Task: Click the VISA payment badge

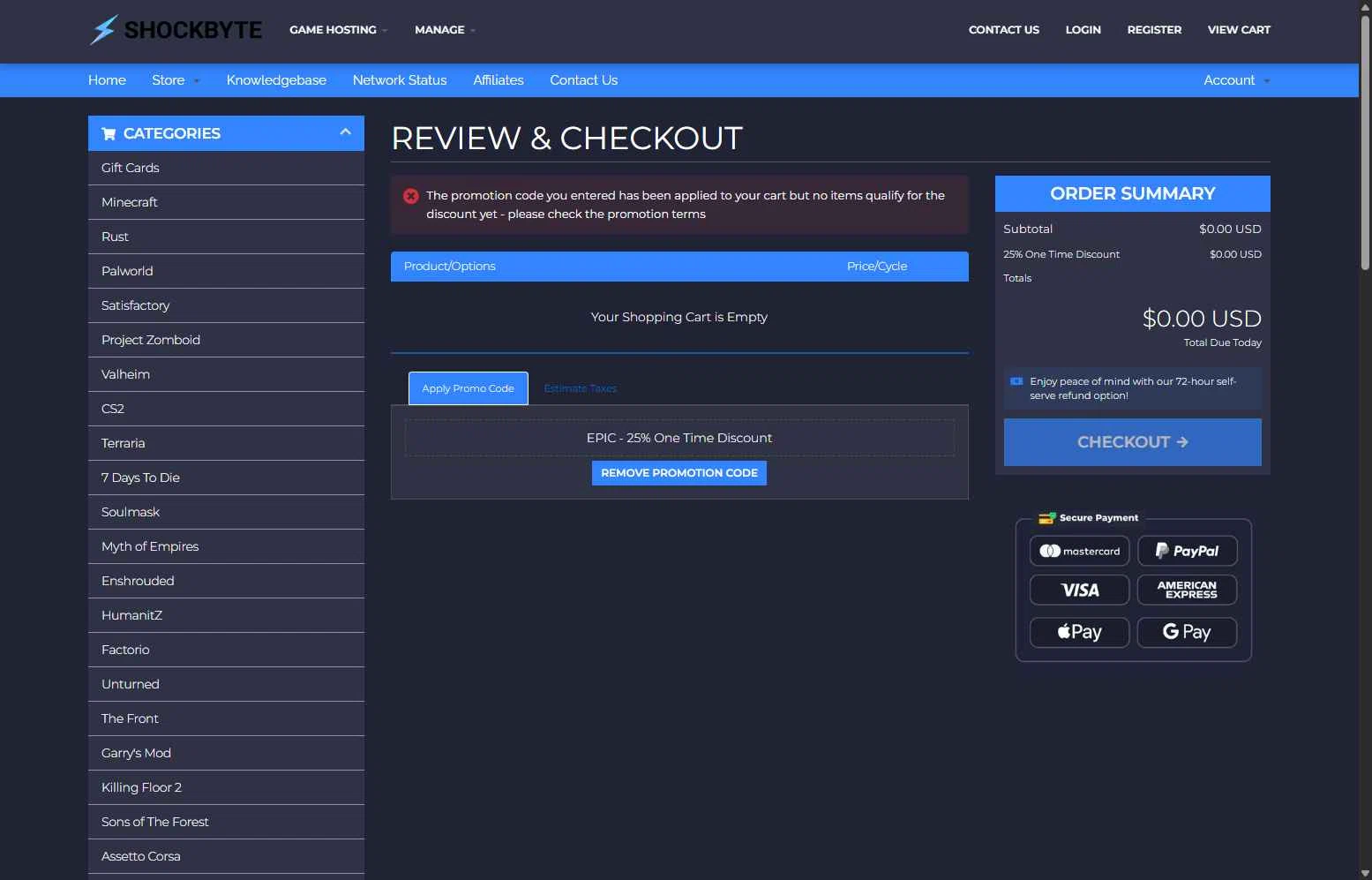Action: point(1079,590)
